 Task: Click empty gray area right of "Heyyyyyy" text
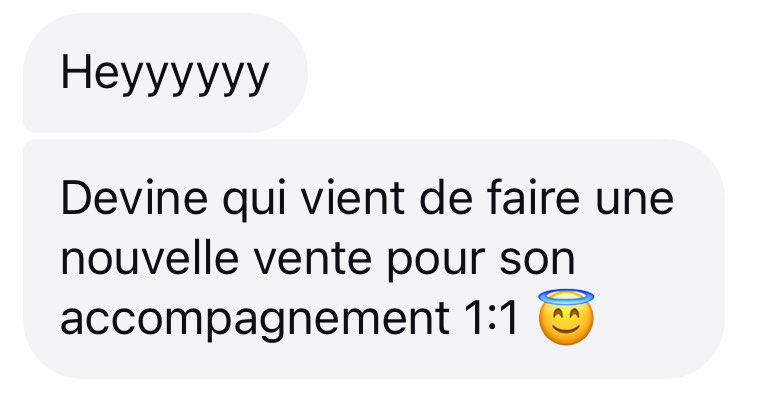(288, 72)
